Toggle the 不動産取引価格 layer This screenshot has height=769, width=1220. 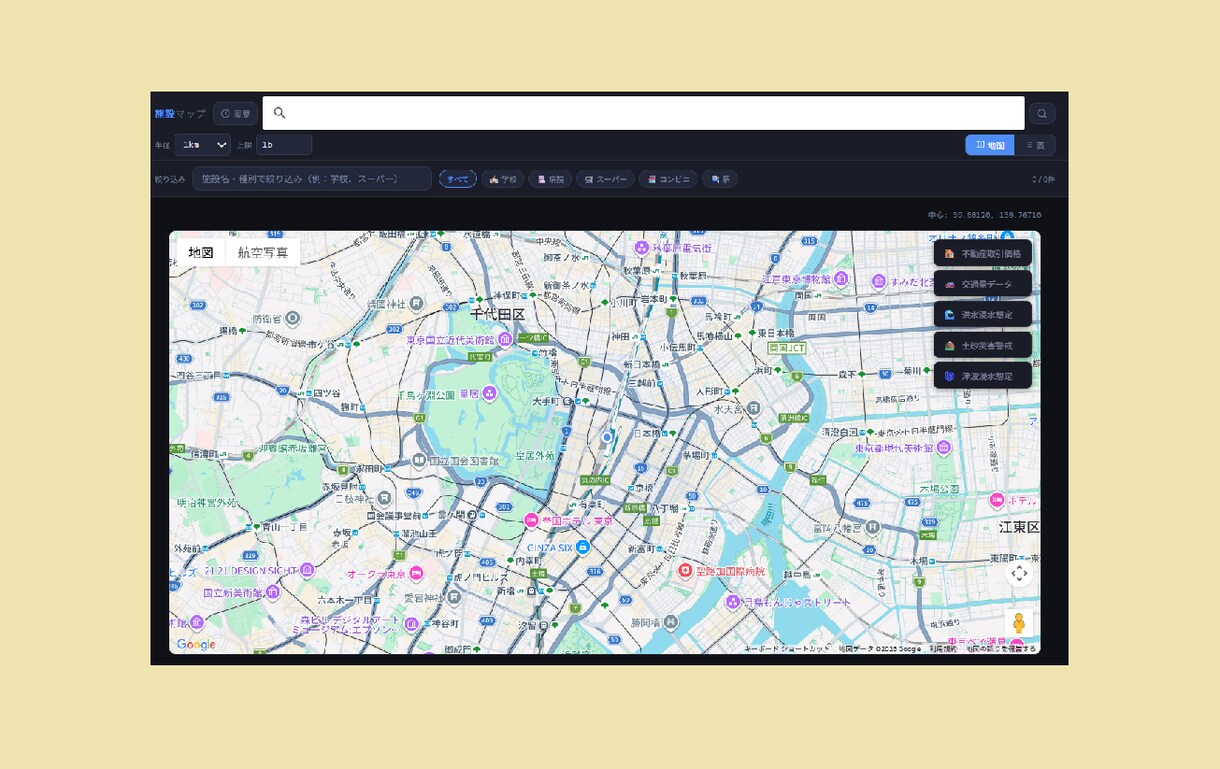983,254
